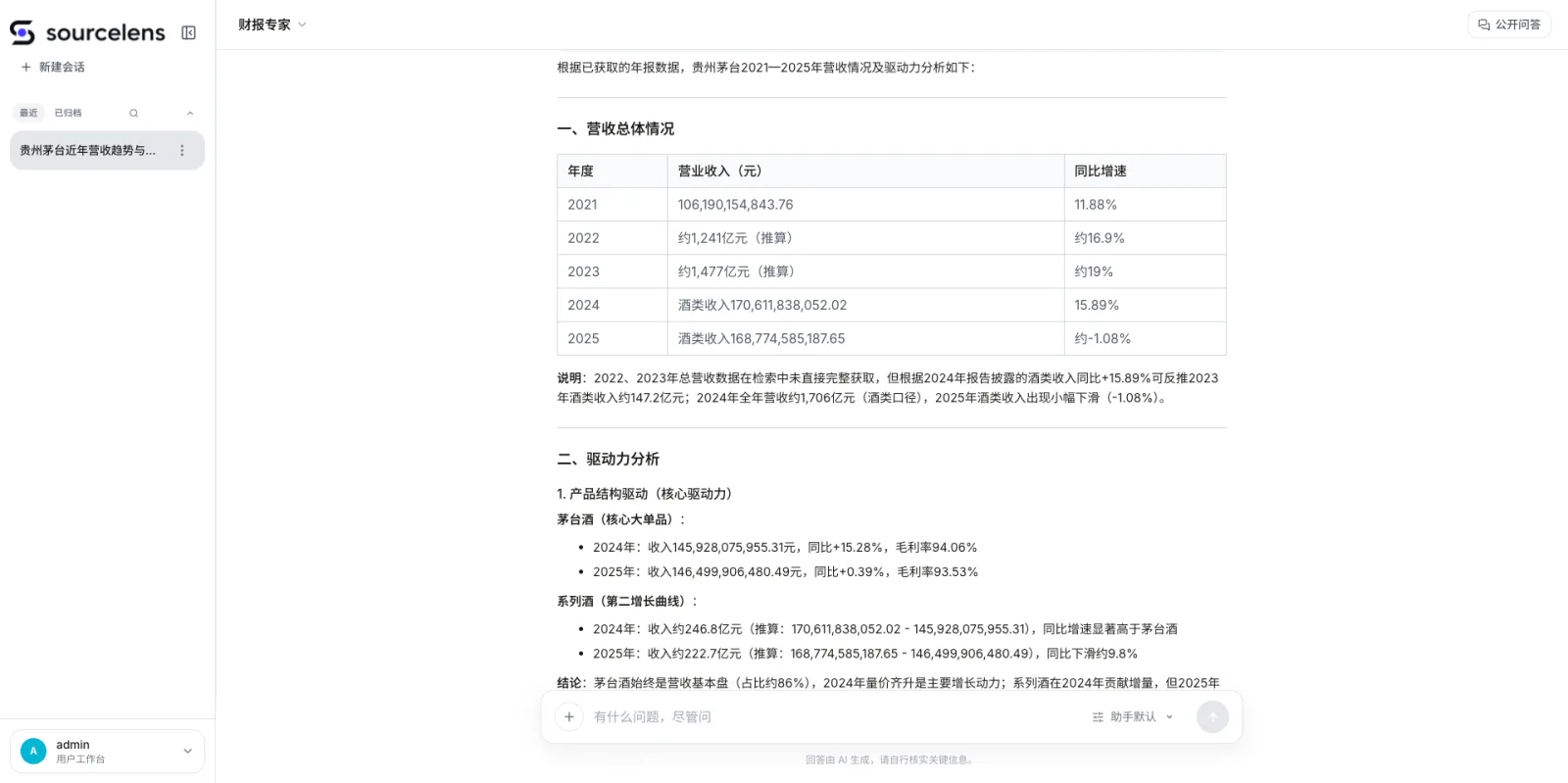Switch to the 已归档 tab
This screenshot has height=783, width=1568.
68,113
